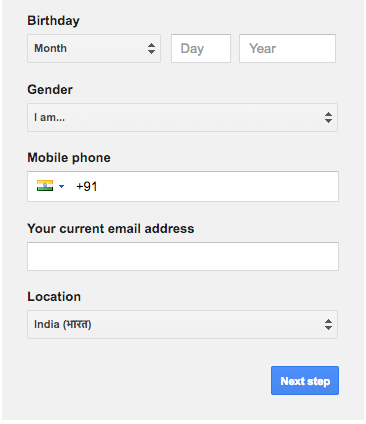The width and height of the screenshot is (366, 424).
Task: Click the 'Your current email address' label
Action: [111, 229]
